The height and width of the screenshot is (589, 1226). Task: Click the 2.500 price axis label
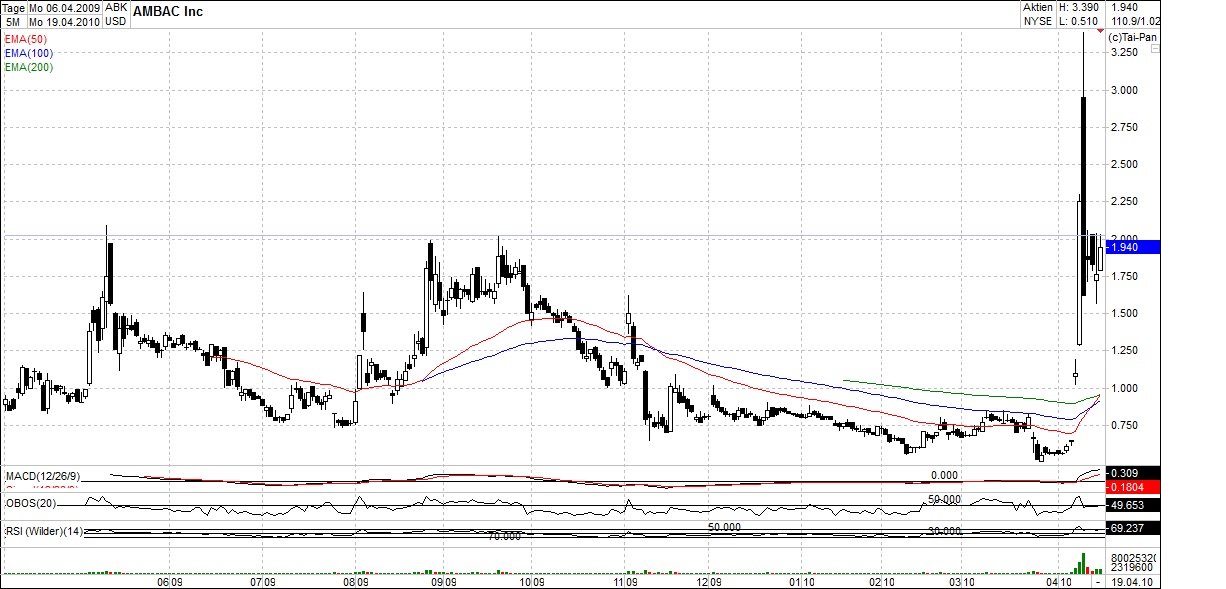click(1124, 164)
